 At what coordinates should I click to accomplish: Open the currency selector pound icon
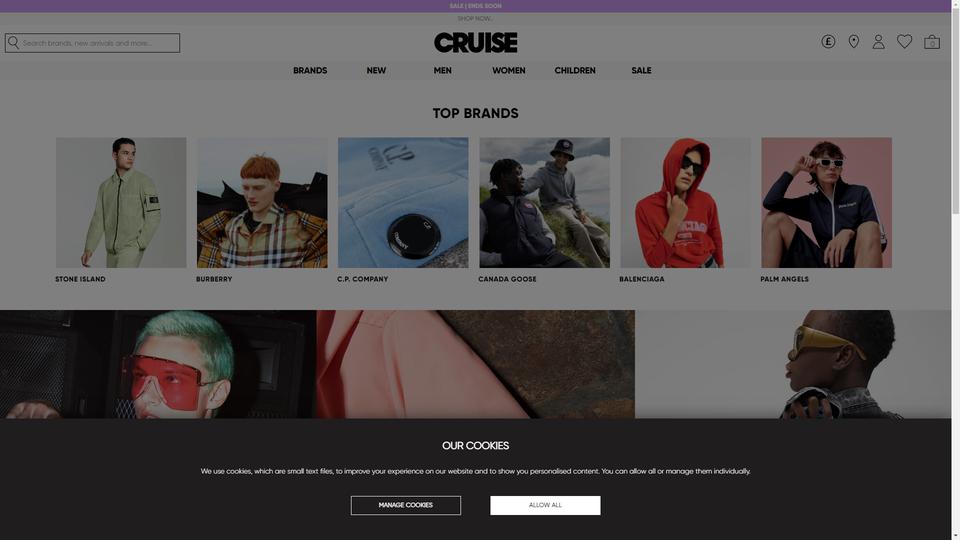coord(828,42)
